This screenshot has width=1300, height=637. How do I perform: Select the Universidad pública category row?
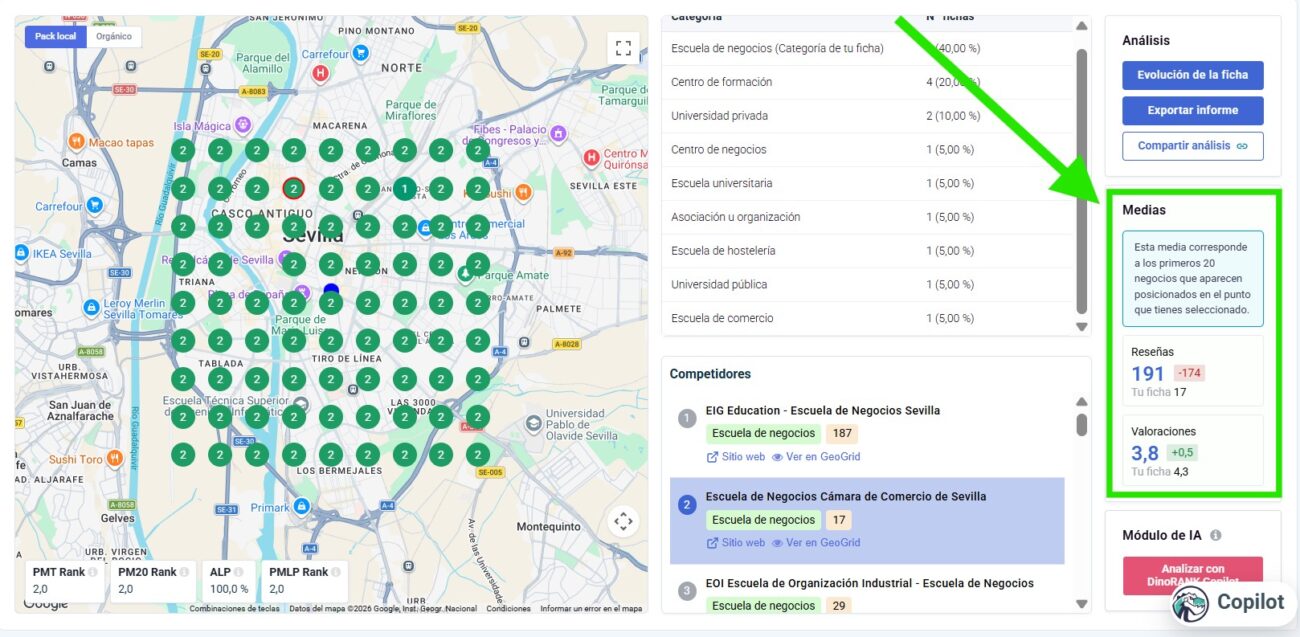867,285
